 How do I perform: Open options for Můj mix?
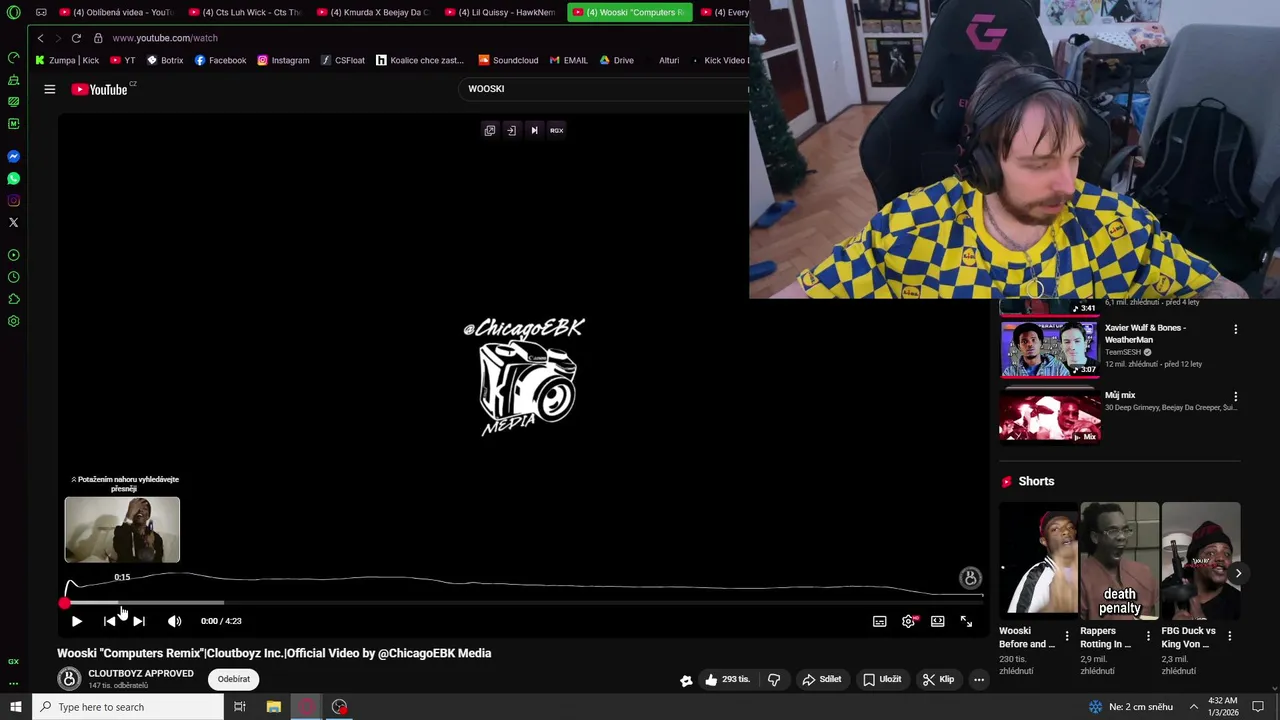point(1235,397)
